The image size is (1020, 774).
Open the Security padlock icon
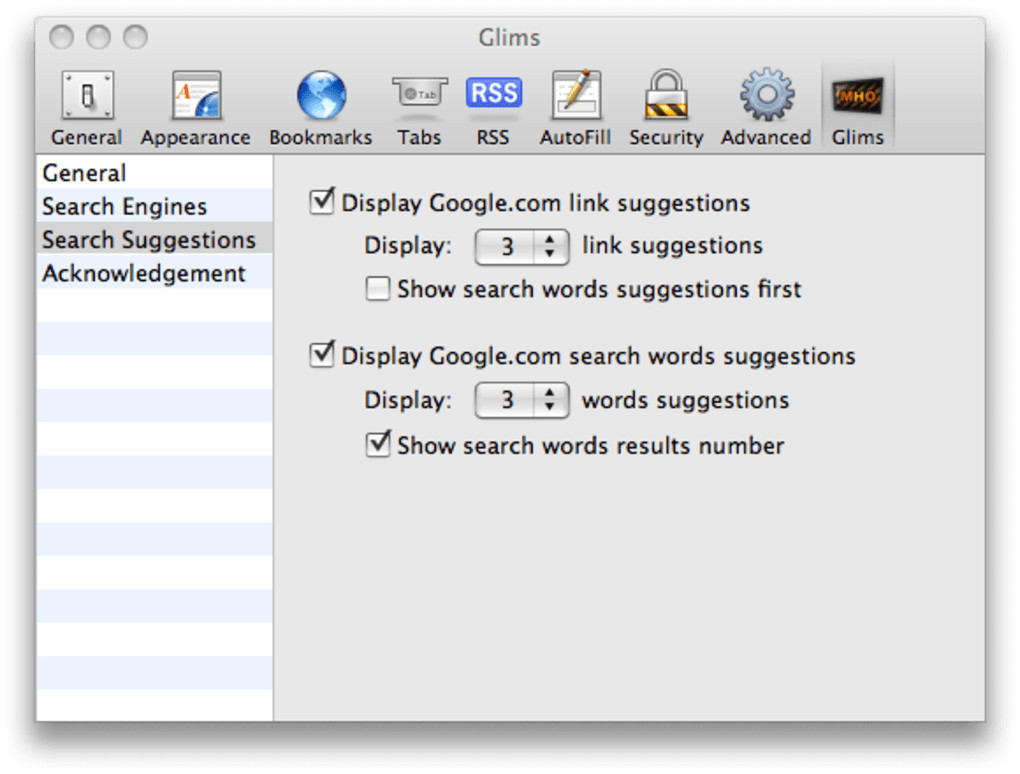(666, 98)
